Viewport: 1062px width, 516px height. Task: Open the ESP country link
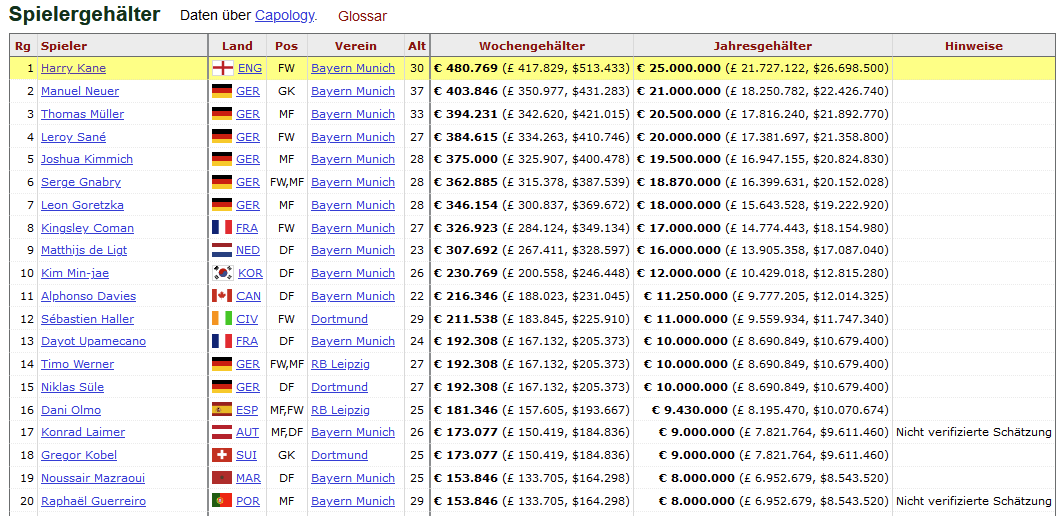[x=247, y=410]
